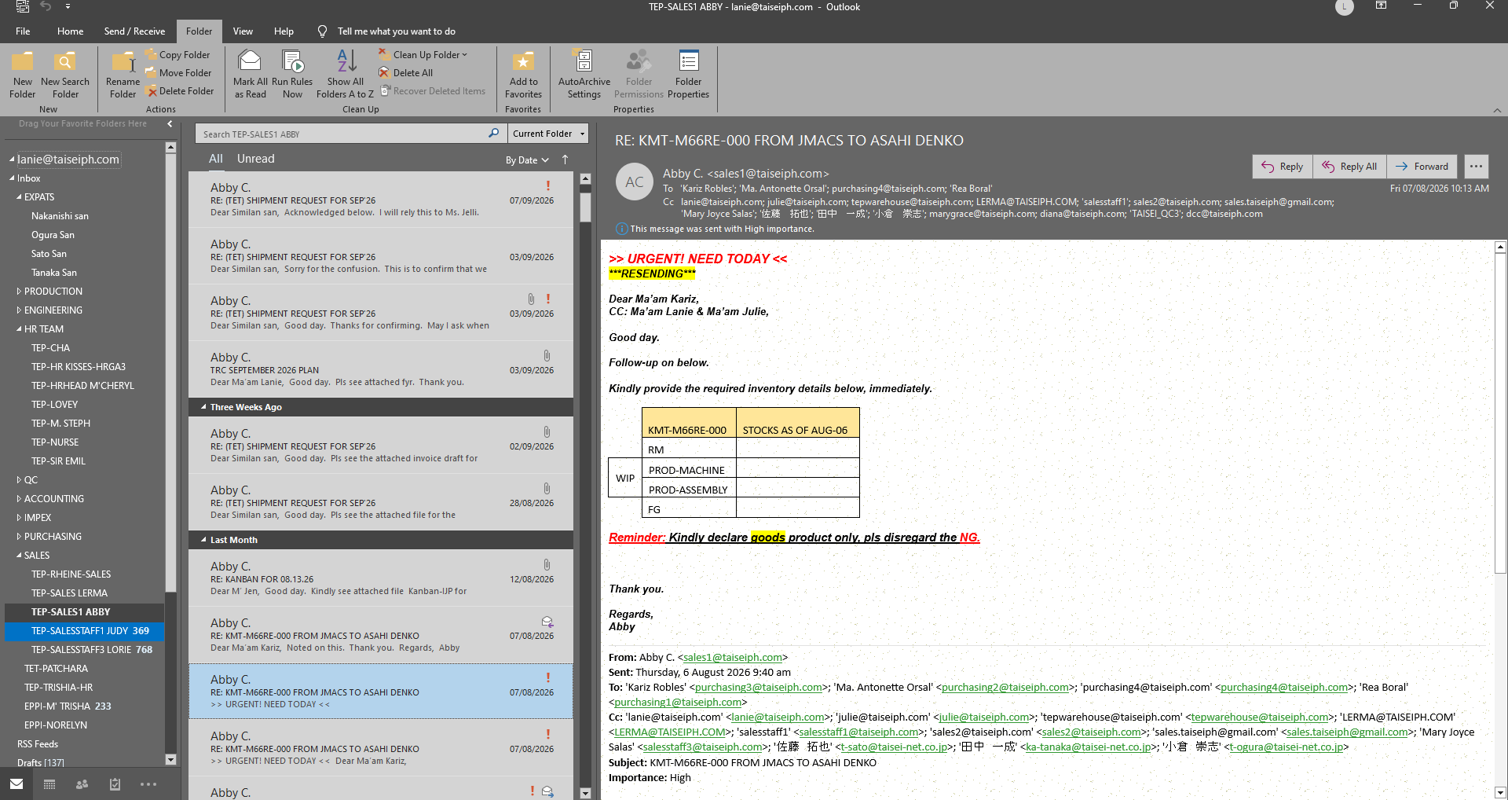
Task: Open more navigation options ellipsis
Action: [148, 785]
